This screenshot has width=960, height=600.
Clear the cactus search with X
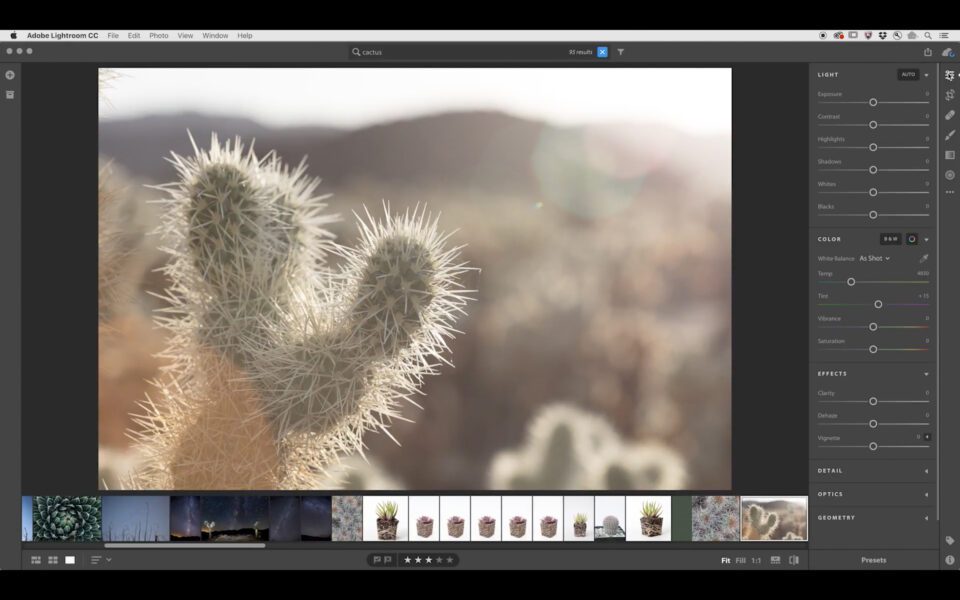point(602,52)
